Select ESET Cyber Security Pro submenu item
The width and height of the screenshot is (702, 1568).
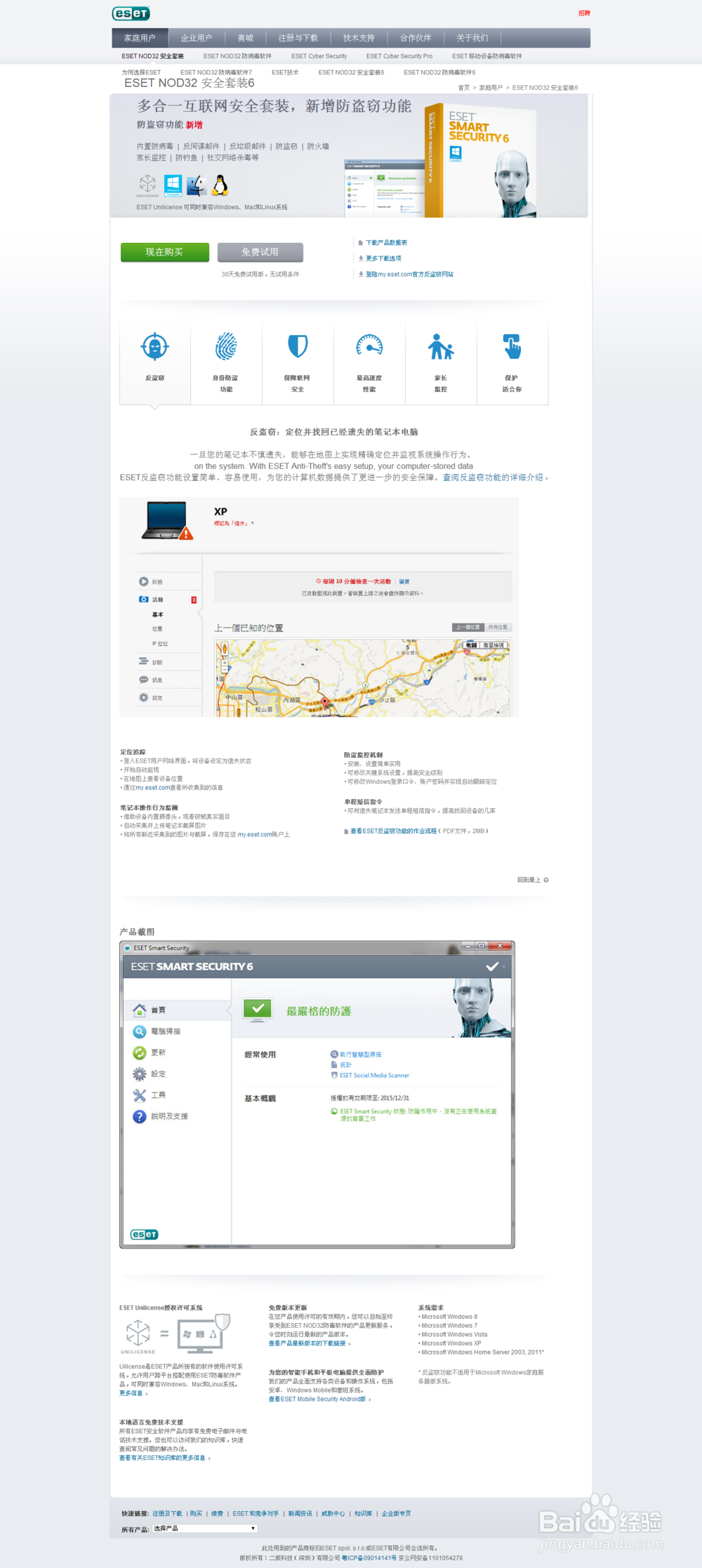(399, 56)
